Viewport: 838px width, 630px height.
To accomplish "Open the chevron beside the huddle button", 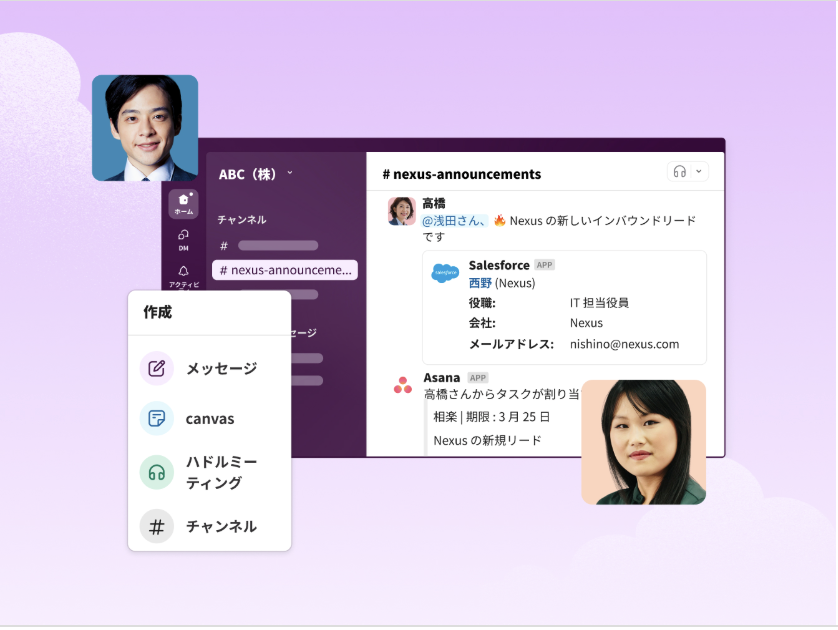I will coord(699,172).
